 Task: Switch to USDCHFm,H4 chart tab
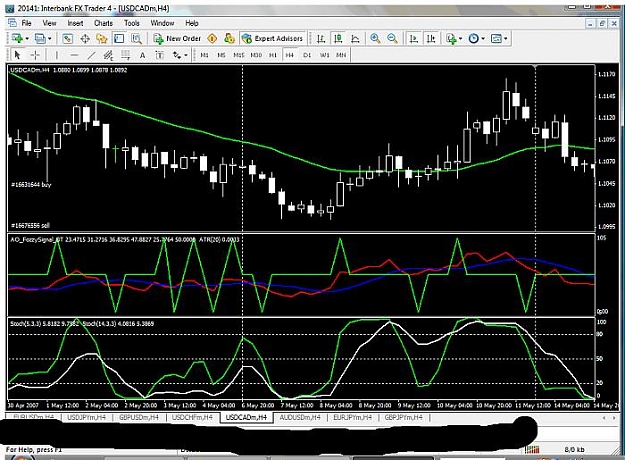click(192, 417)
